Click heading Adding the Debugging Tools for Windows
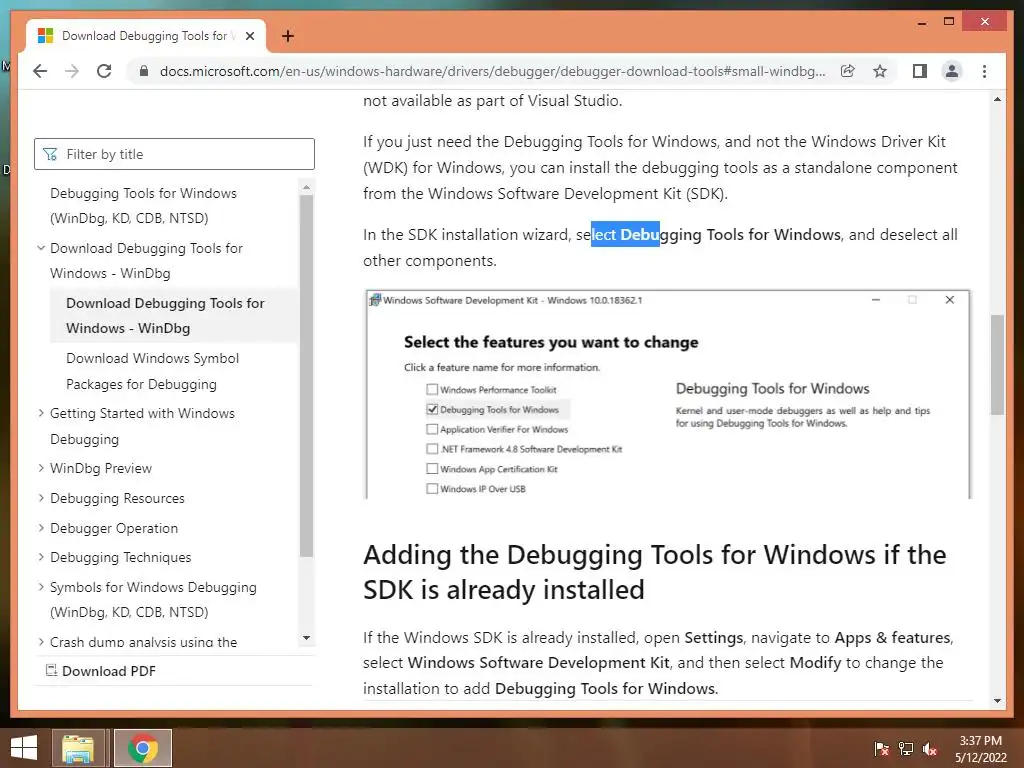 click(x=654, y=572)
